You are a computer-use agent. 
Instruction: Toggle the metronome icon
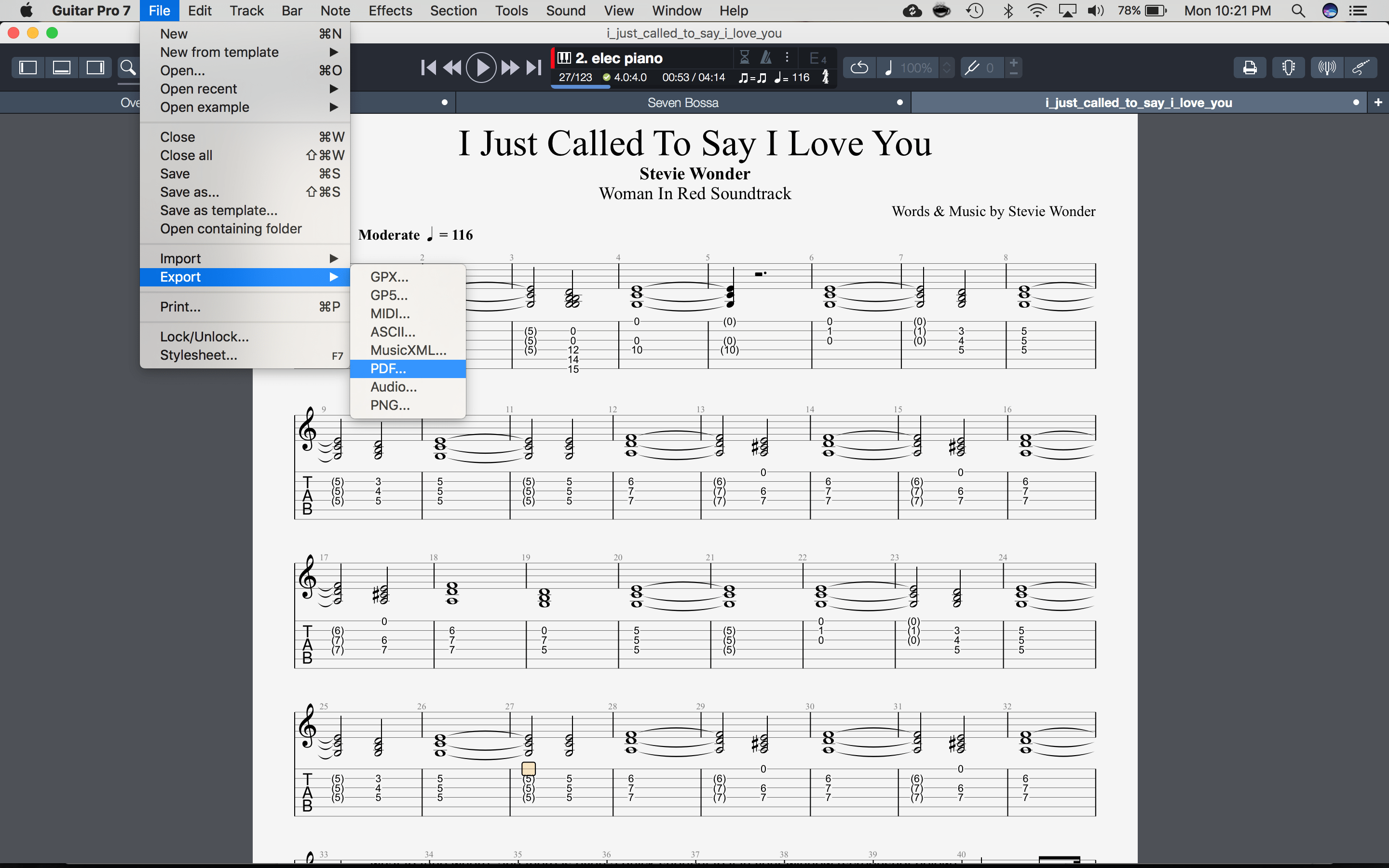coord(766,57)
